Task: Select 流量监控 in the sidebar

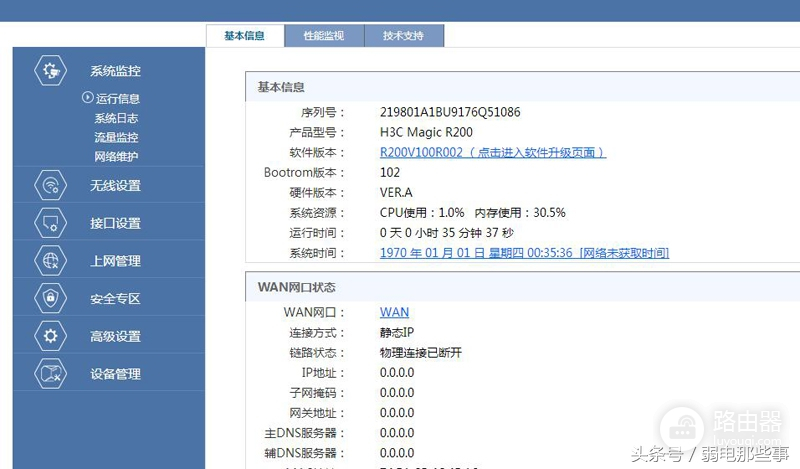Action: tap(116, 137)
